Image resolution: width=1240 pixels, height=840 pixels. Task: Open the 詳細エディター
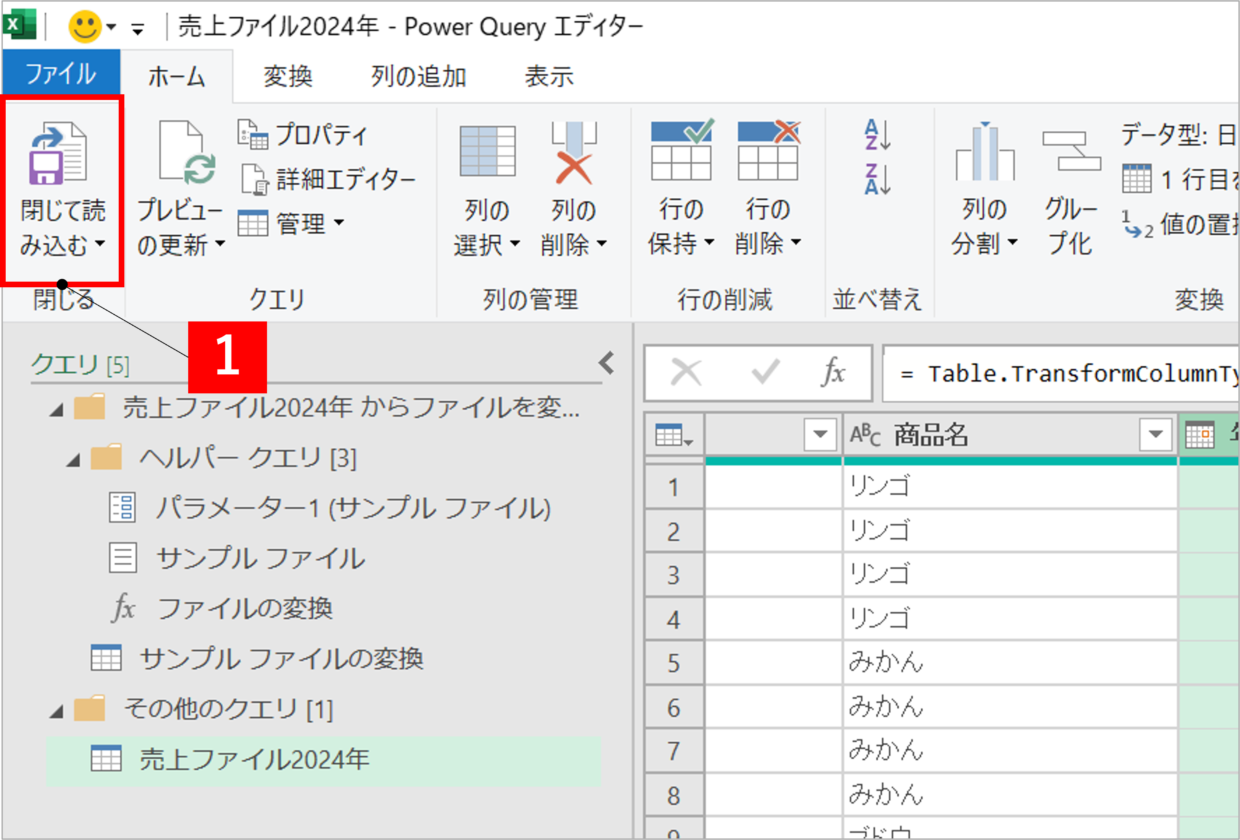click(327, 179)
